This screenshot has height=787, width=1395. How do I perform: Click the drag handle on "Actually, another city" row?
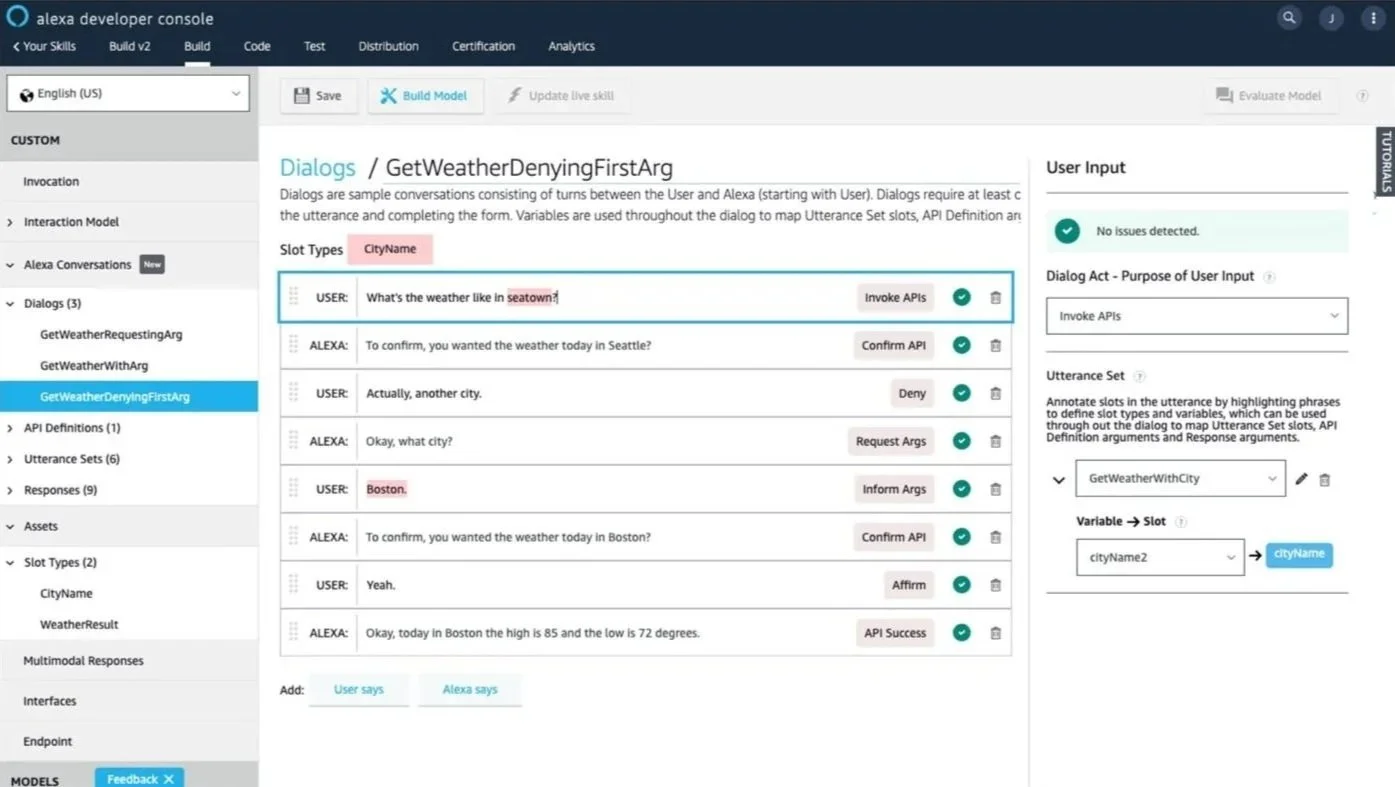pyautogui.click(x=294, y=392)
